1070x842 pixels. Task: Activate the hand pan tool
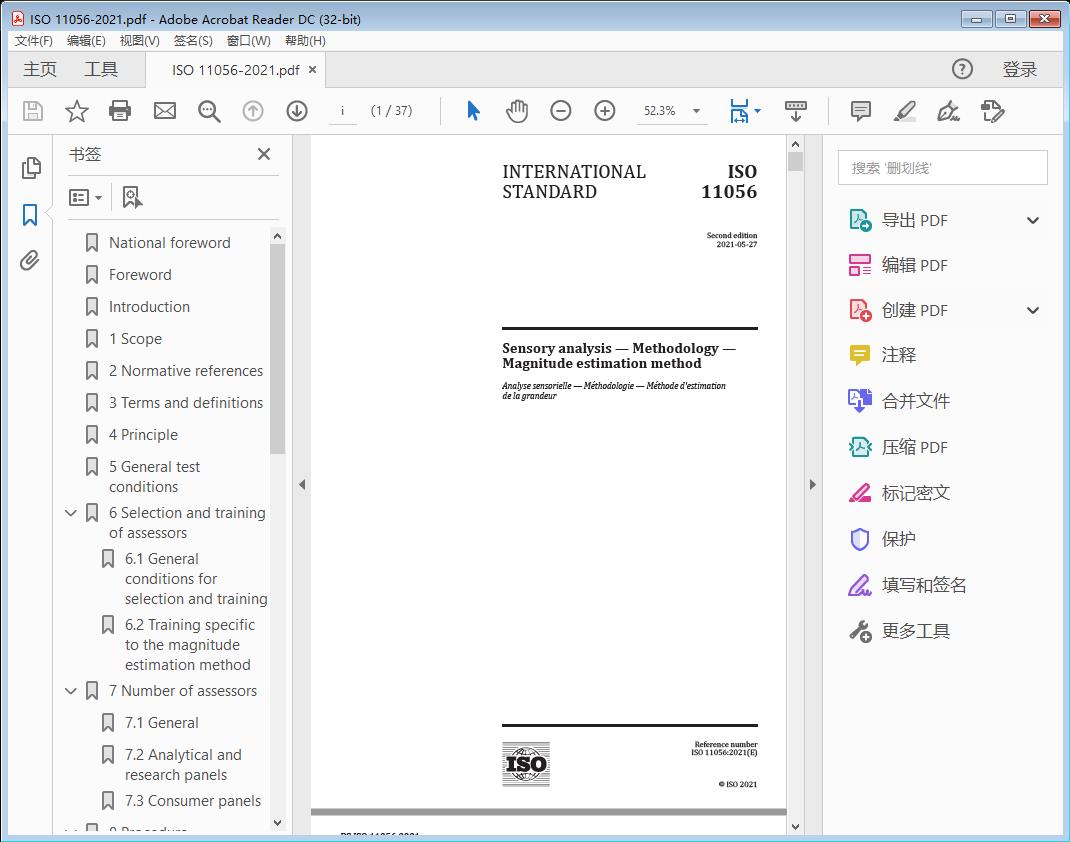click(517, 111)
